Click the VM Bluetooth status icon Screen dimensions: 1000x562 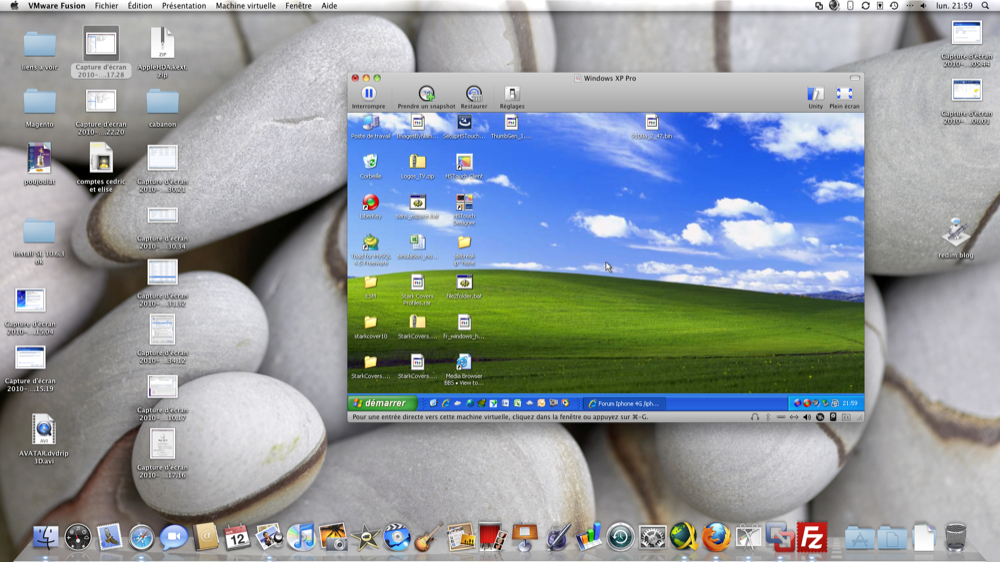[768, 417]
